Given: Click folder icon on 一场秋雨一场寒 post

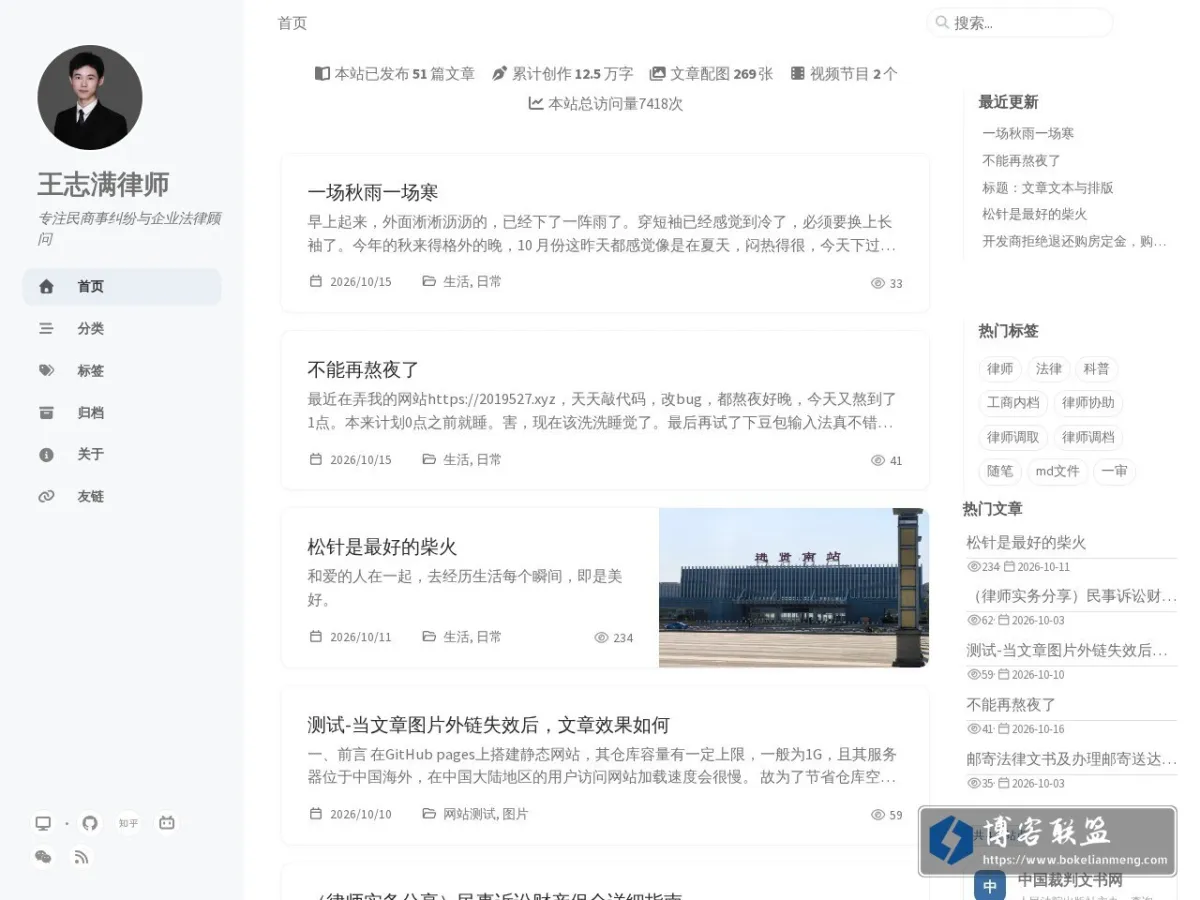Looking at the screenshot, I should pos(429,282).
